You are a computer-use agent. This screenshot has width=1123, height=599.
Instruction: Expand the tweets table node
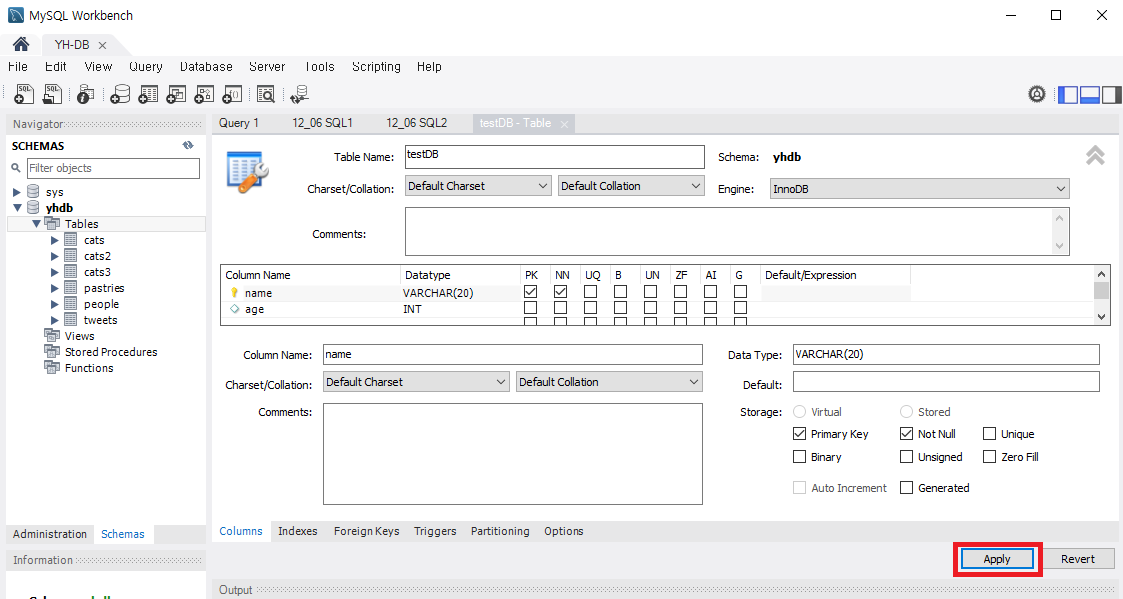54,320
